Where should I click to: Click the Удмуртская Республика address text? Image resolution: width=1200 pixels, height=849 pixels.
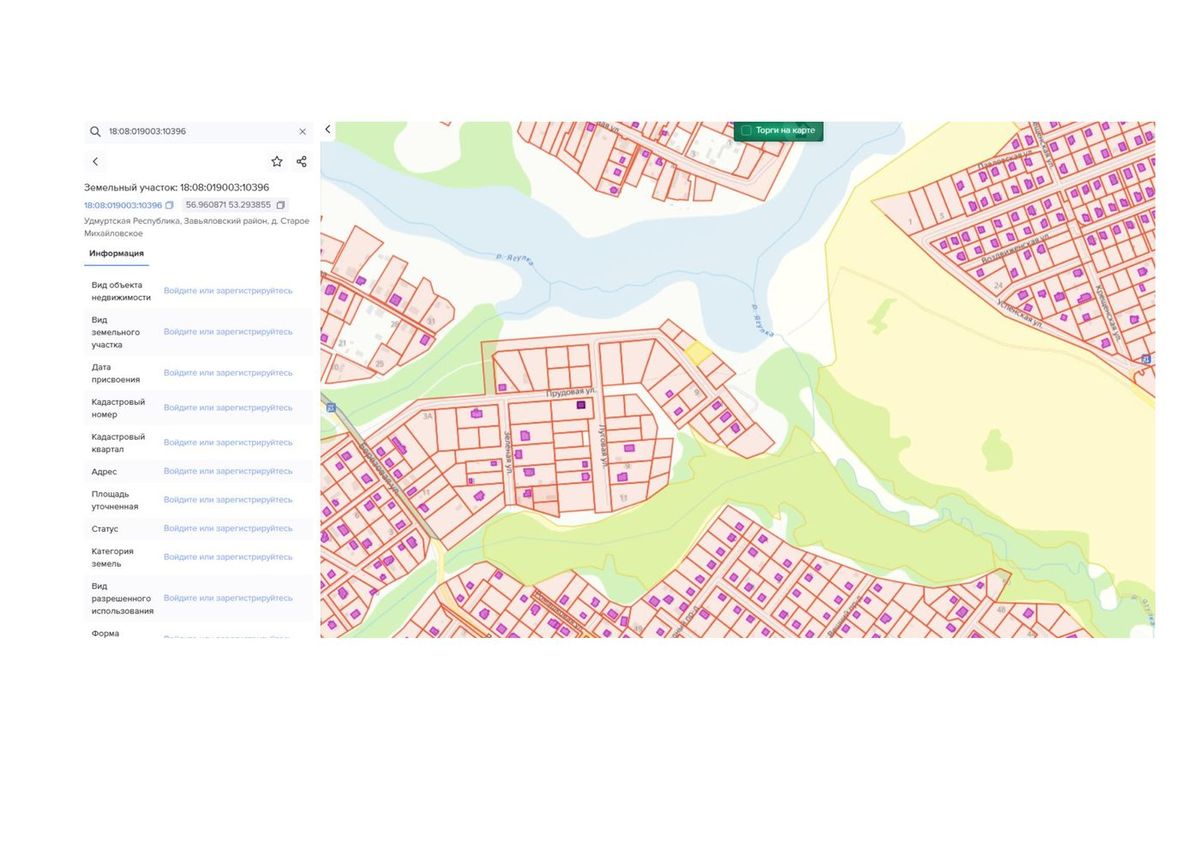(197, 227)
